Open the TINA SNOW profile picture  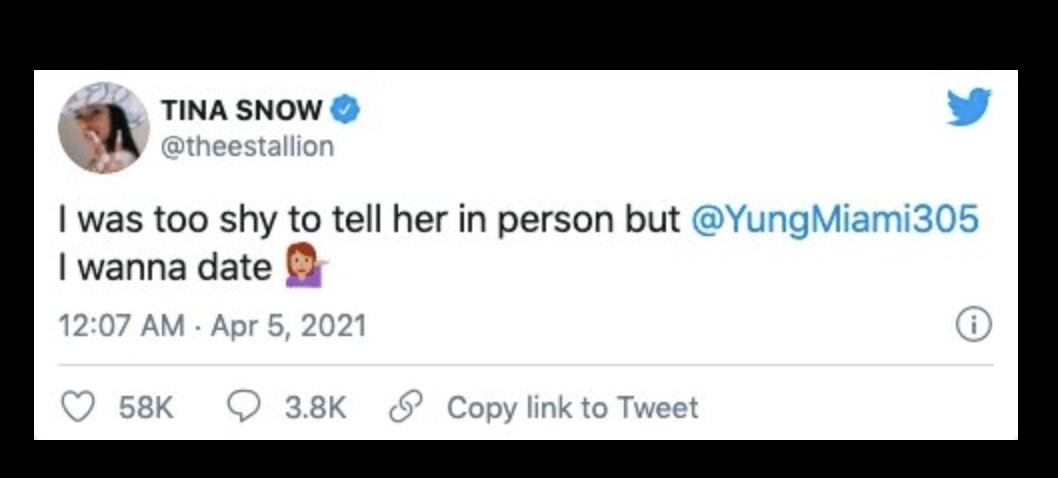point(103,127)
